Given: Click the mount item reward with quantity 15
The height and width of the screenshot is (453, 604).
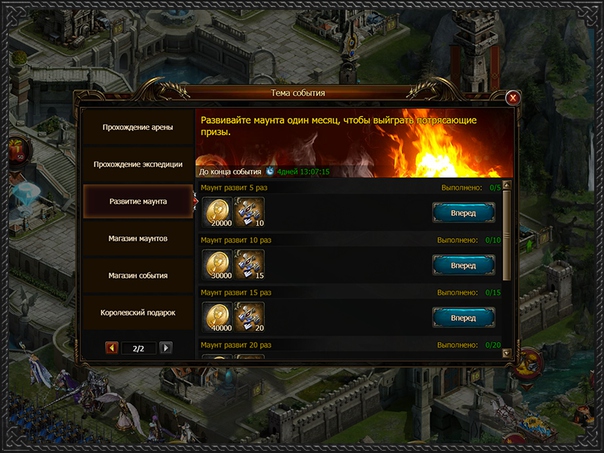Looking at the screenshot, I should click(250, 264).
